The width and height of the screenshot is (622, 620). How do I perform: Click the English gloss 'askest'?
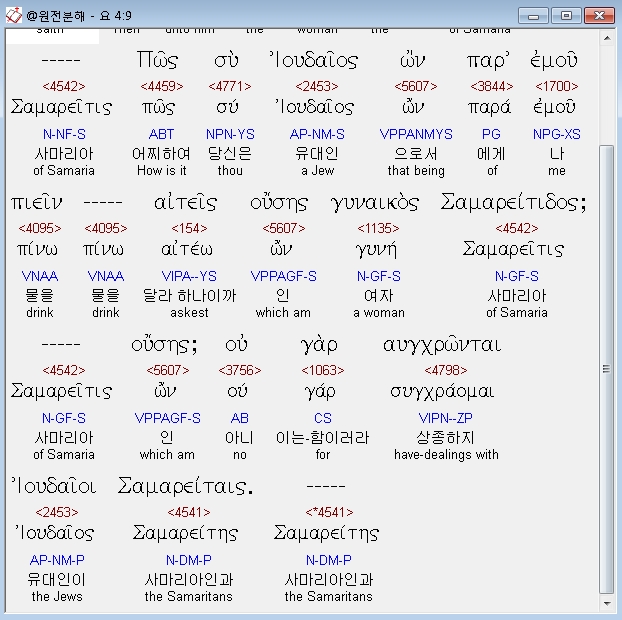pyautogui.click(x=189, y=313)
